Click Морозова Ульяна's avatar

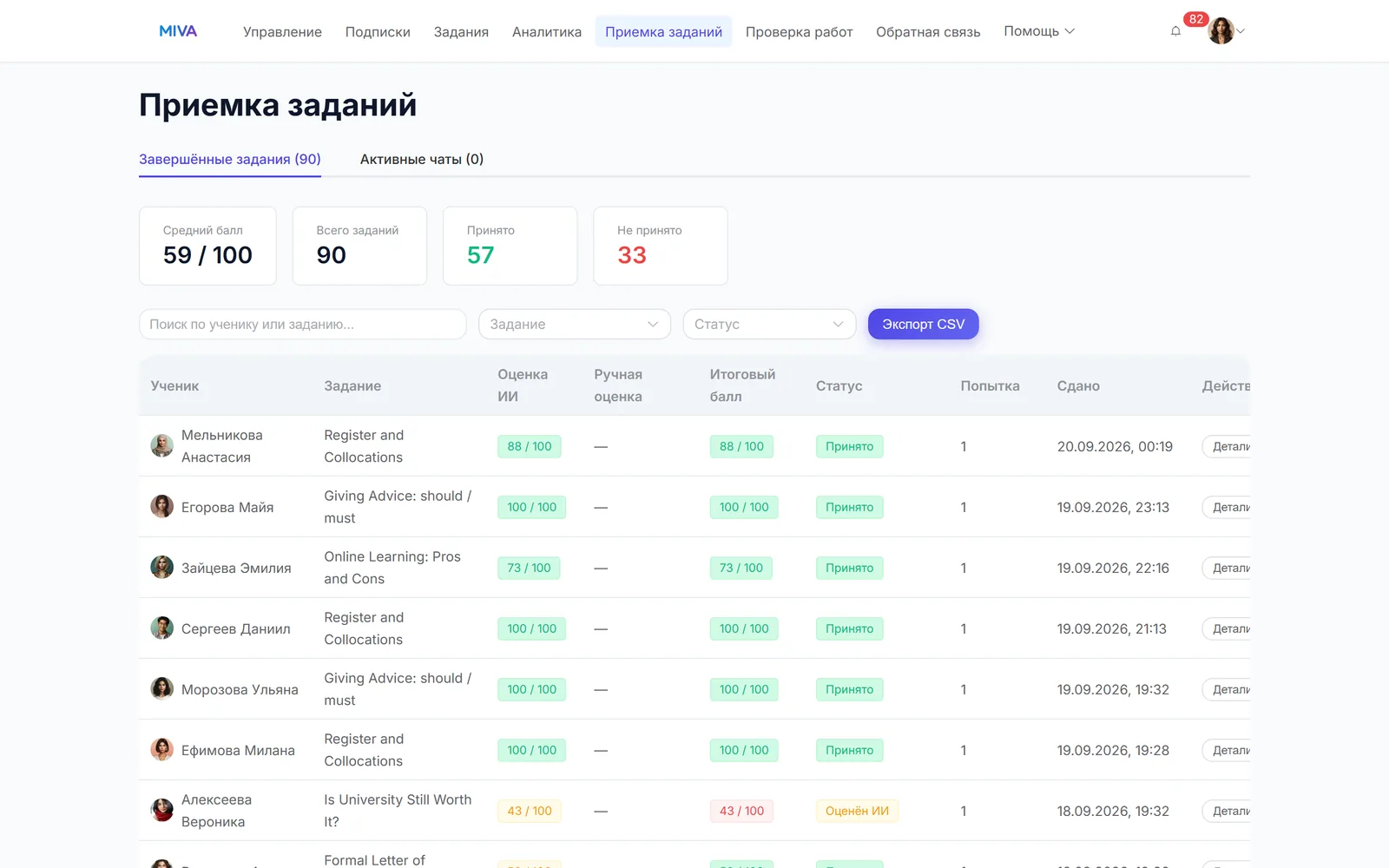point(161,689)
